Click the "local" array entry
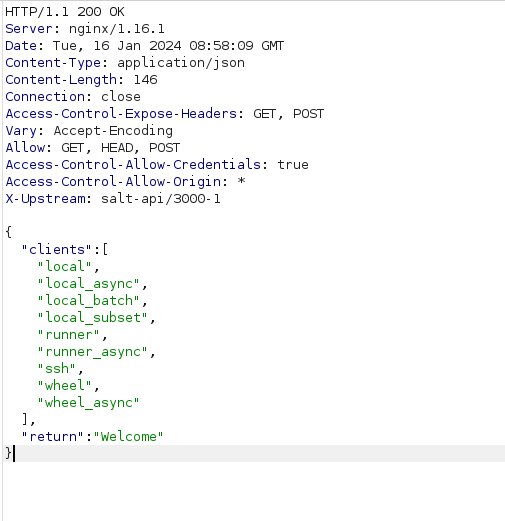505x521 pixels. click(64, 267)
